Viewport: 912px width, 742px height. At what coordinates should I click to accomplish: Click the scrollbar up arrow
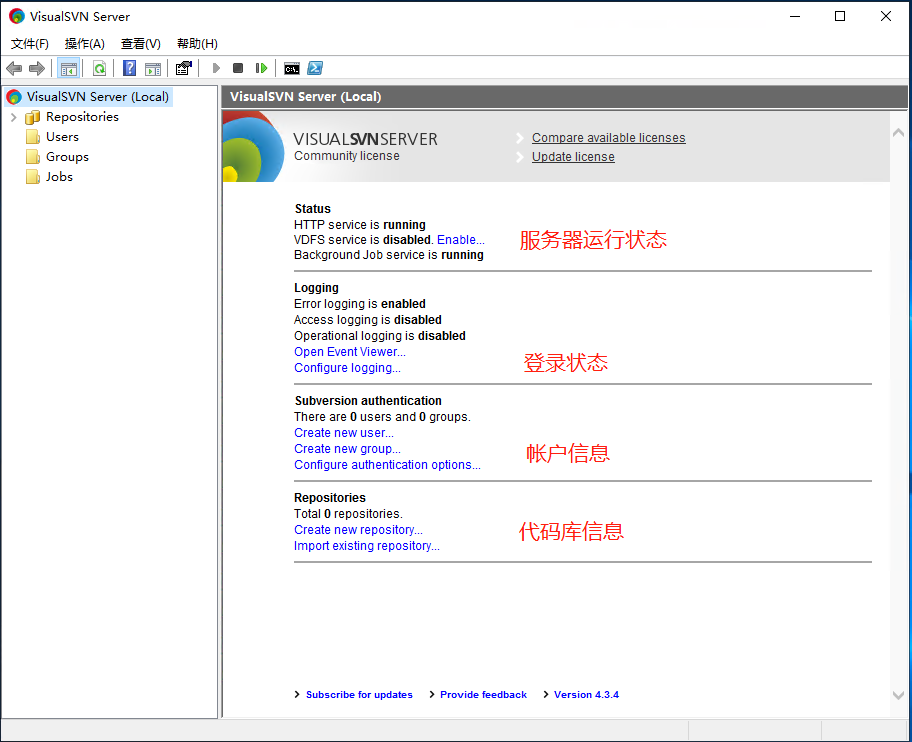pos(898,133)
